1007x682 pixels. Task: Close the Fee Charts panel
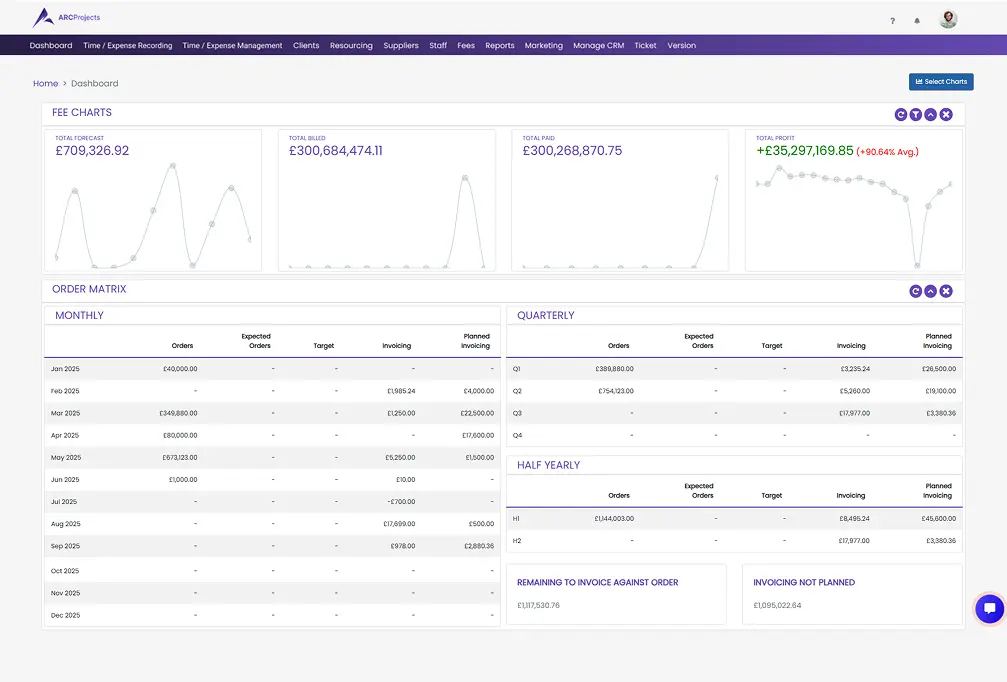click(946, 115)
